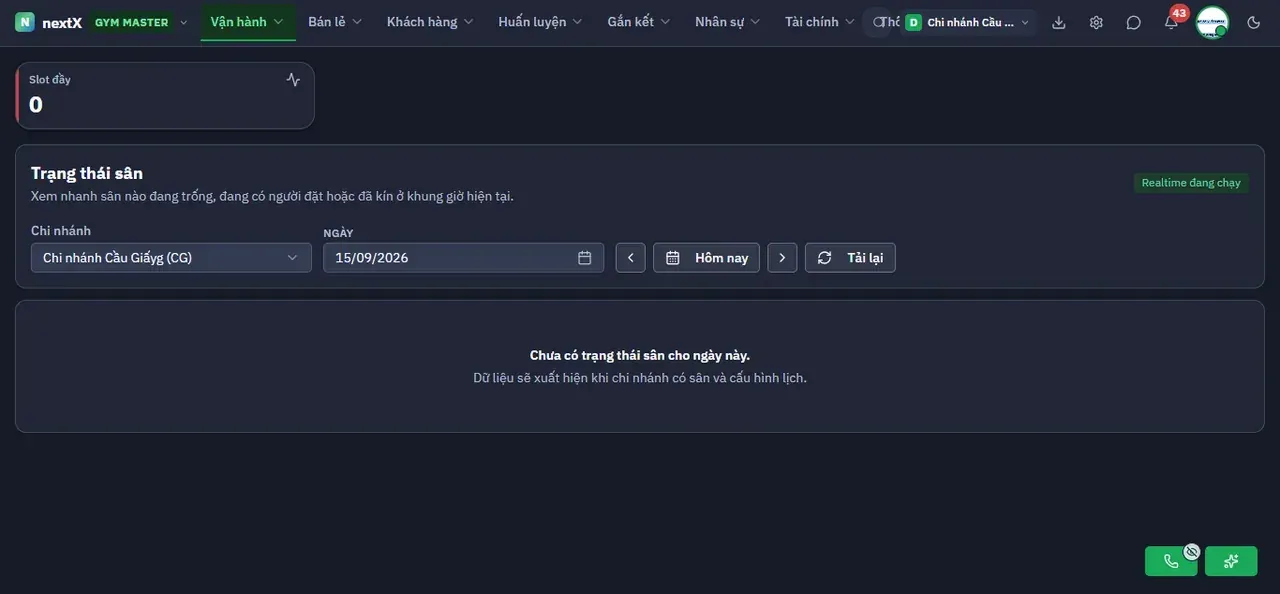
Task: Toggle dark mode moon icon
Action: (1254, 22)
